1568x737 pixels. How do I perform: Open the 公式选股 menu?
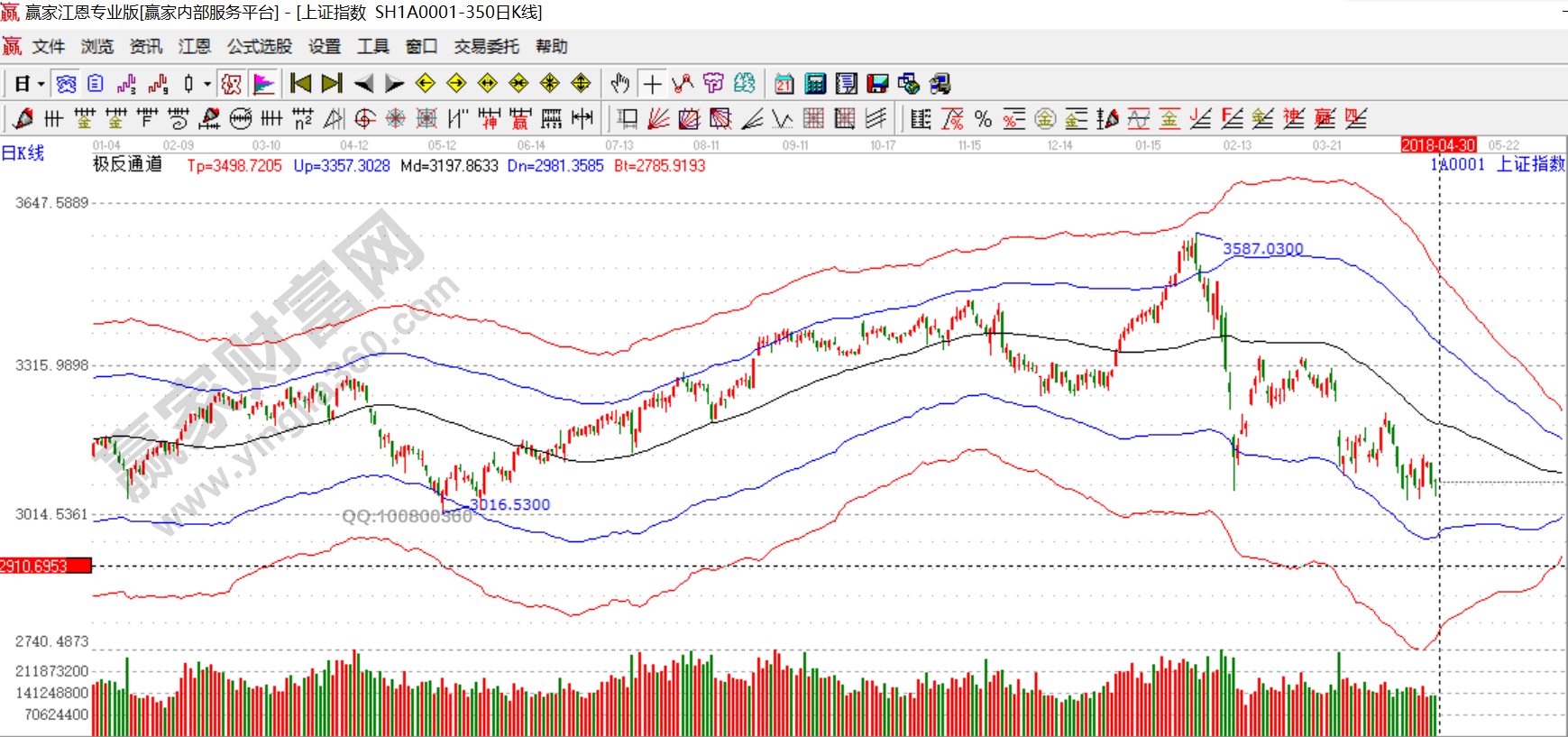260,47
